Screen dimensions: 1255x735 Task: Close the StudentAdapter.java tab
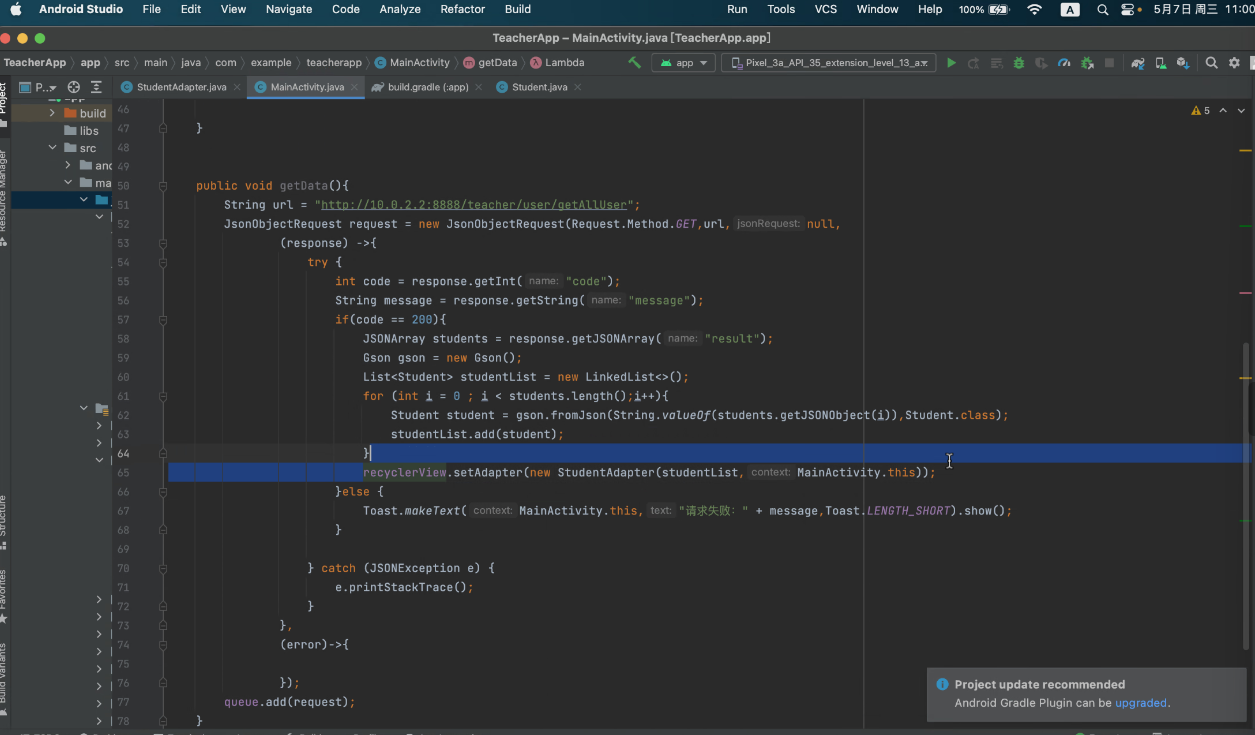[237, 87]
